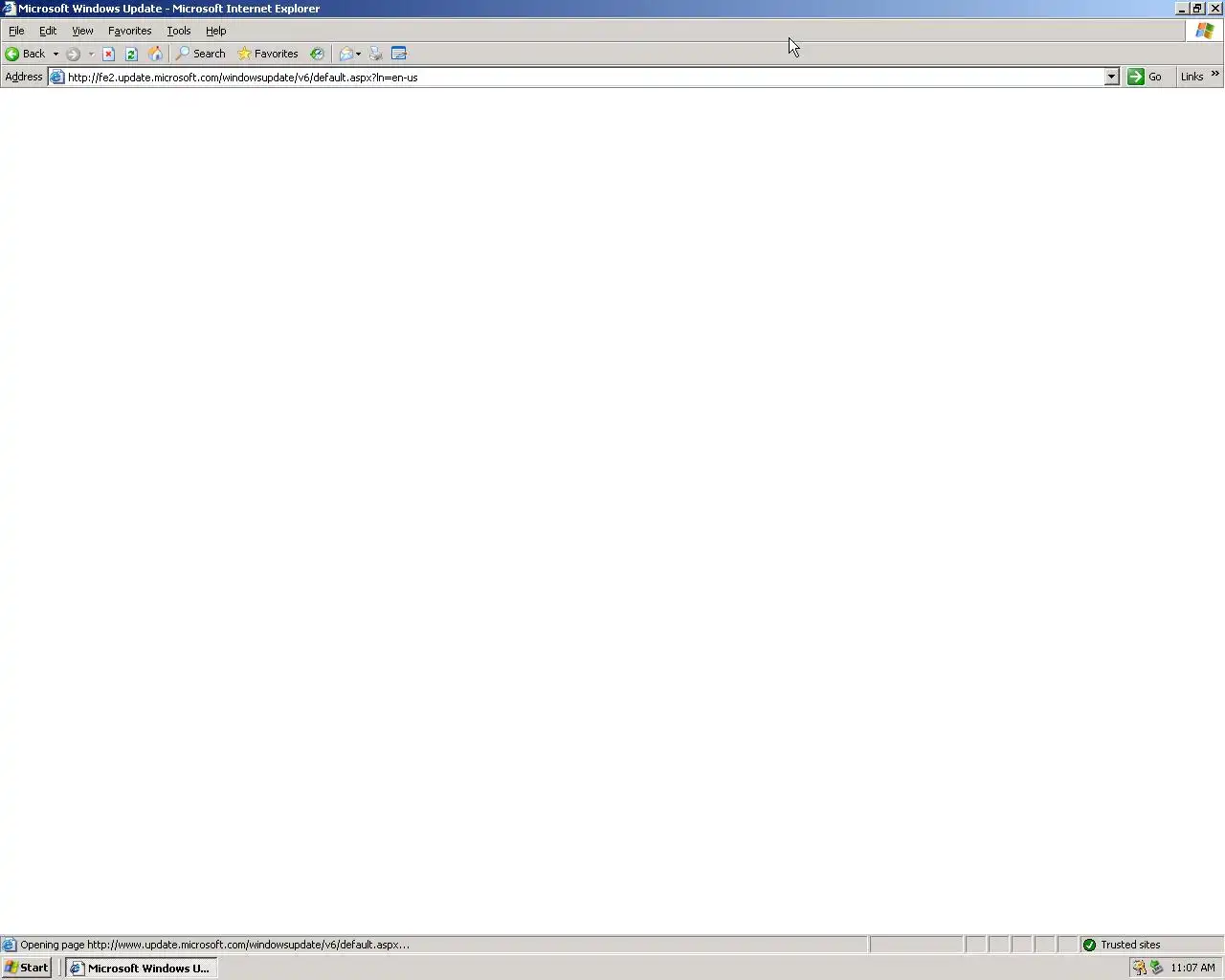Click the Edit page toolbar icon

(x=399, y=54)
